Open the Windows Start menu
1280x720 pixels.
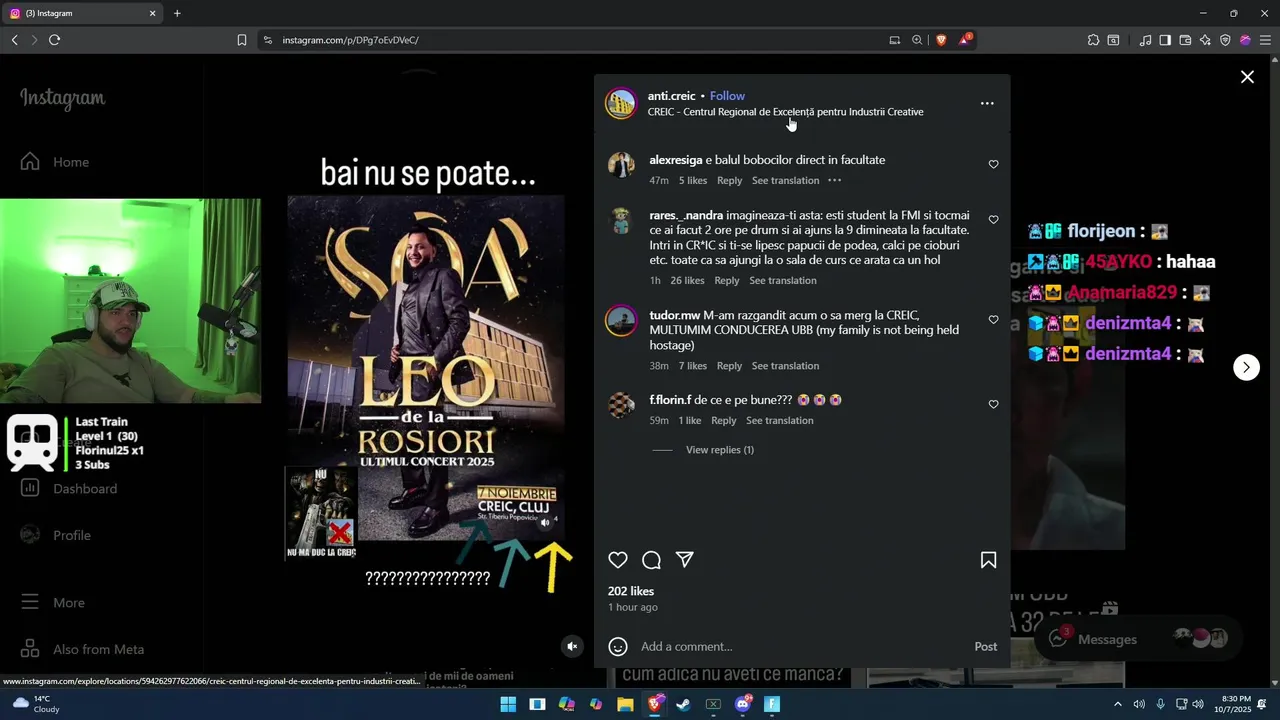508,704
